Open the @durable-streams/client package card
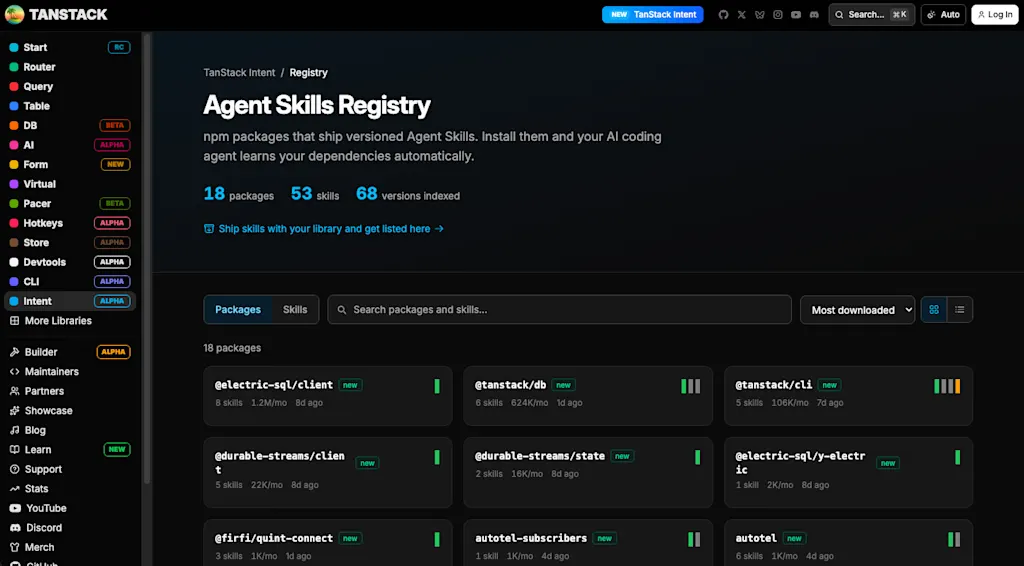Screen dimensions: 1024x566 [328, 473]
